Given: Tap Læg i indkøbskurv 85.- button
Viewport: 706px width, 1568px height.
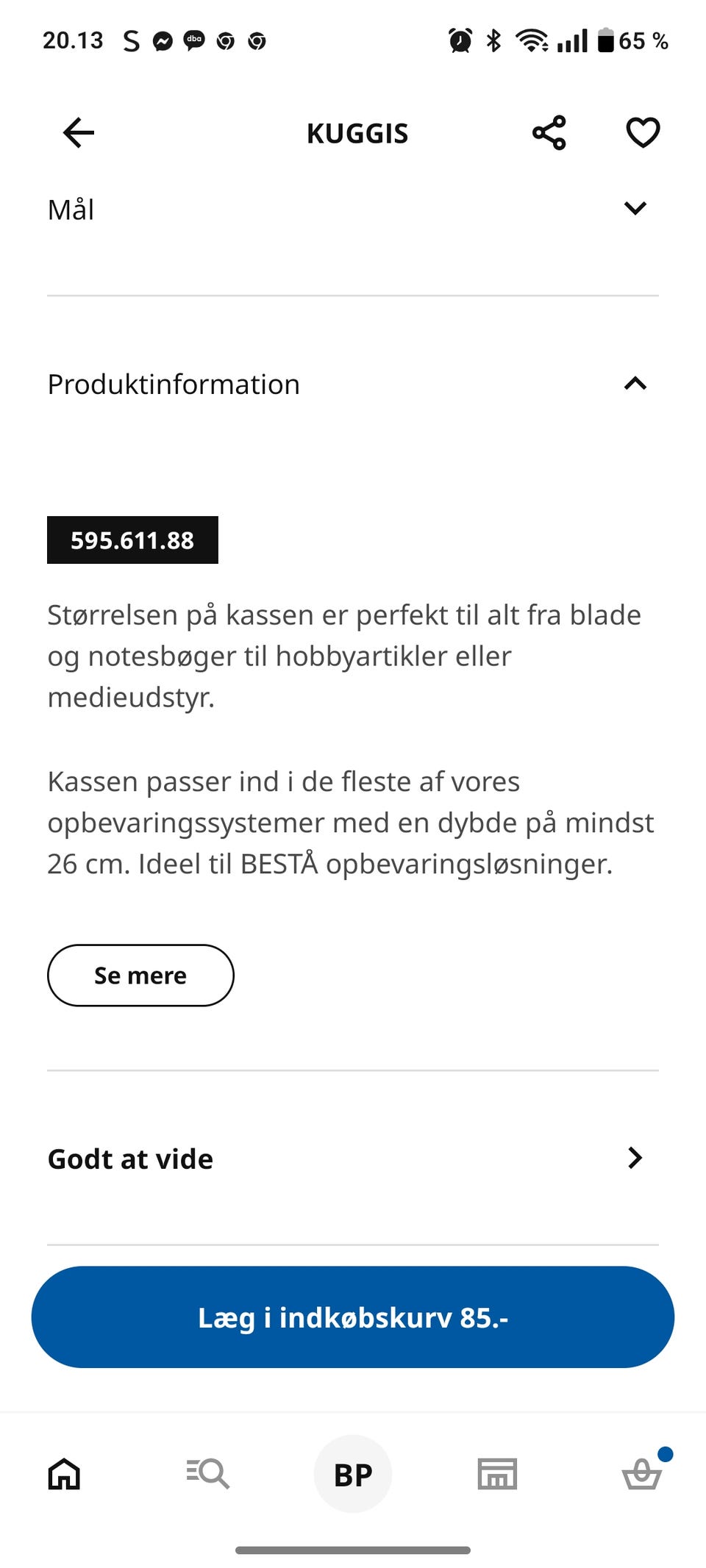Looking at the screenshot, I should point(353,1317).
